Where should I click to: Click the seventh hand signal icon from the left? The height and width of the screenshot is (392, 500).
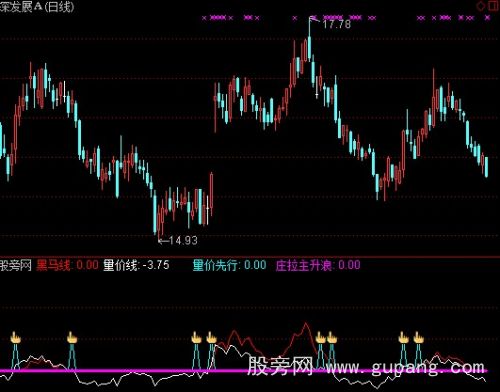coord(403,338)
